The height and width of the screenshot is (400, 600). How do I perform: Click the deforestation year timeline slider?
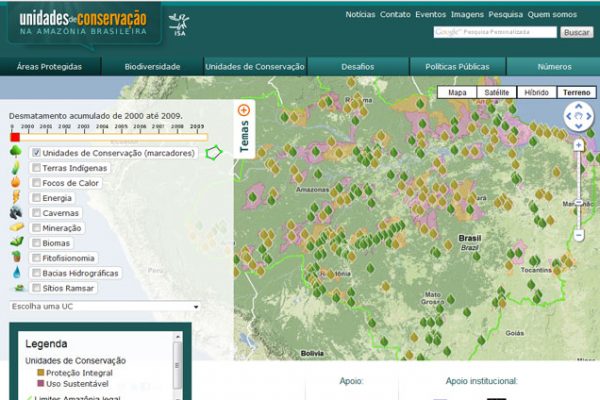point(110,134)
